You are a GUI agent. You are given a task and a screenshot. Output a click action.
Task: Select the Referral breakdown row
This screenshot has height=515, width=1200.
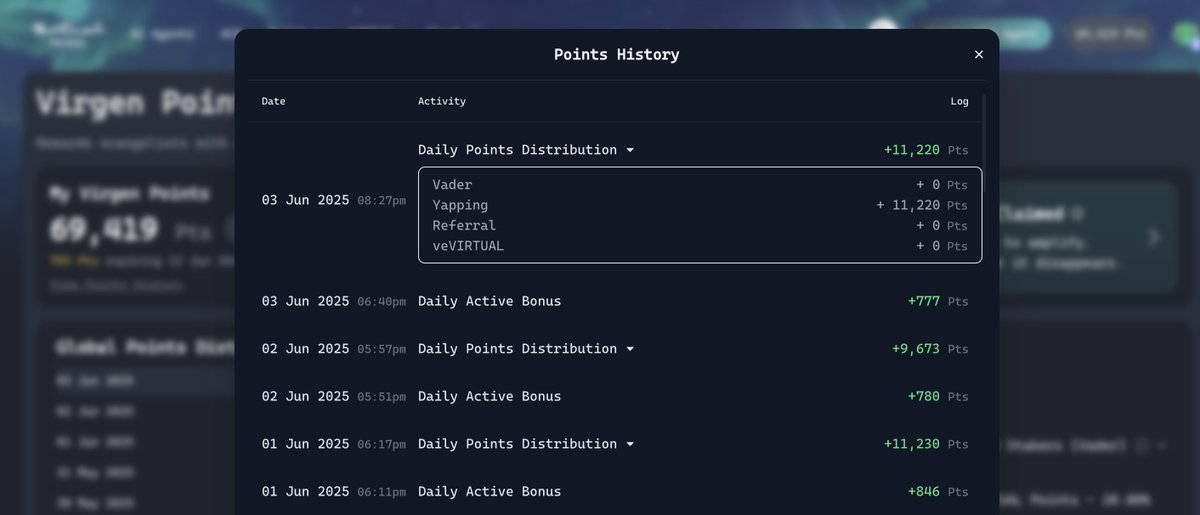click(700, 226)
